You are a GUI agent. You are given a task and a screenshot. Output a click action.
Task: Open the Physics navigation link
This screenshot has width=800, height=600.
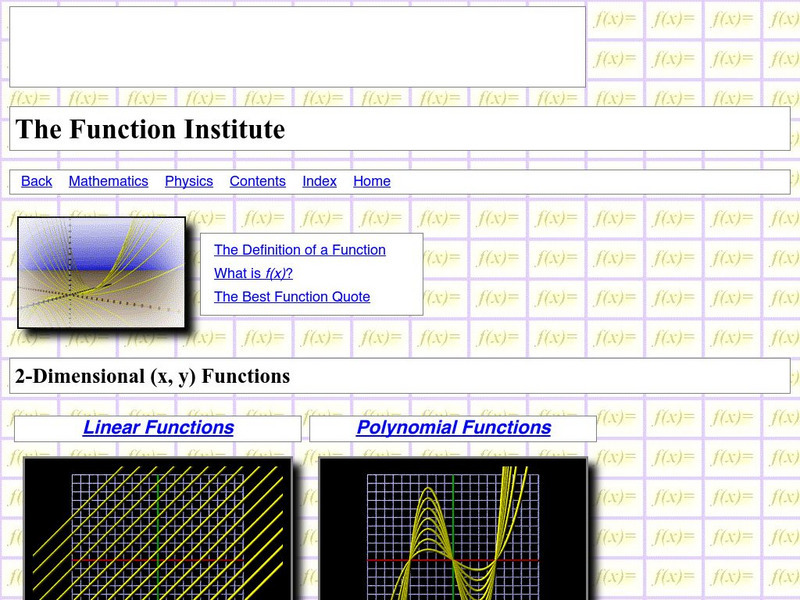[x=189, y=181]
